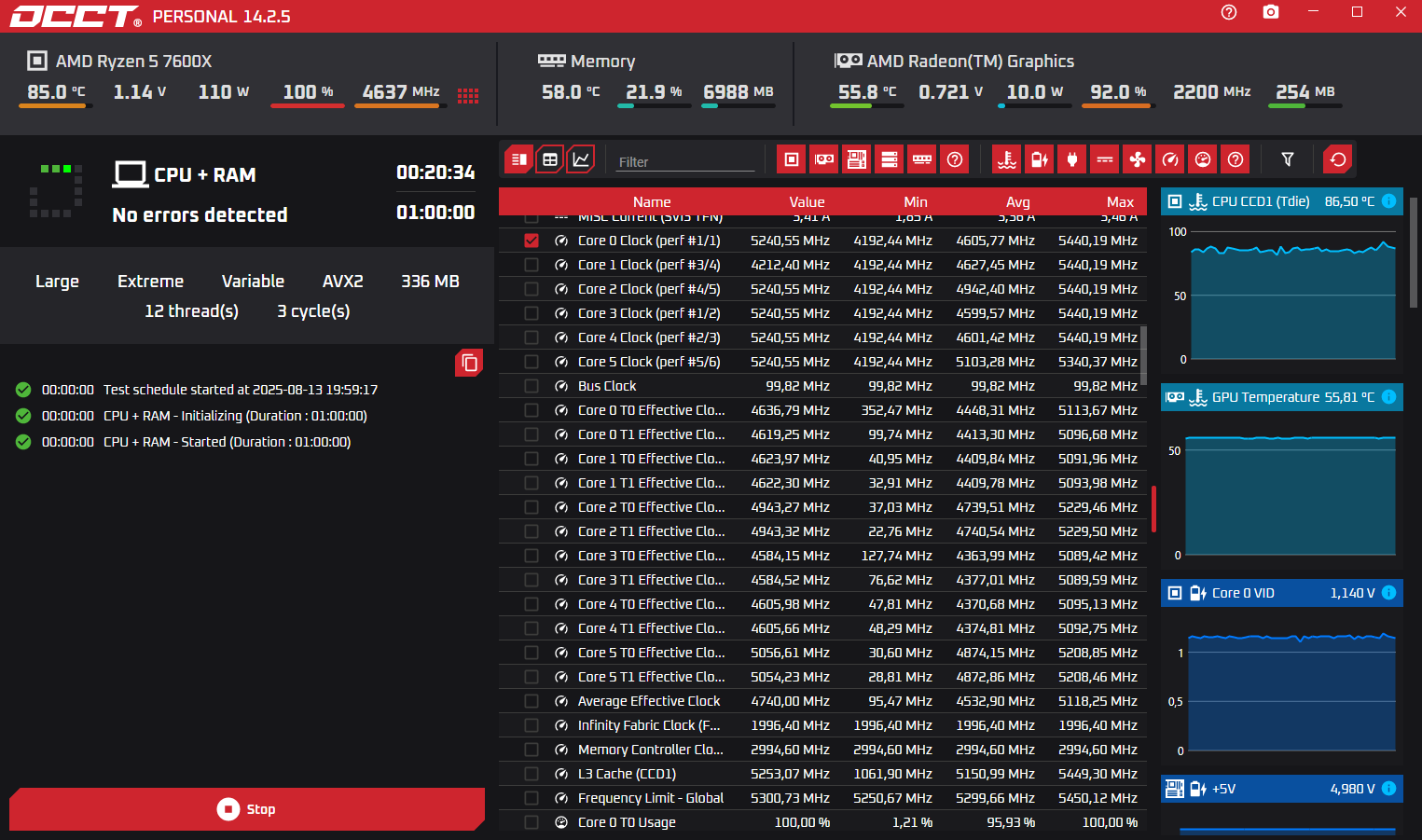
Task: Click the 'Extreme' test mode label
Action: (x=150, y=281)
